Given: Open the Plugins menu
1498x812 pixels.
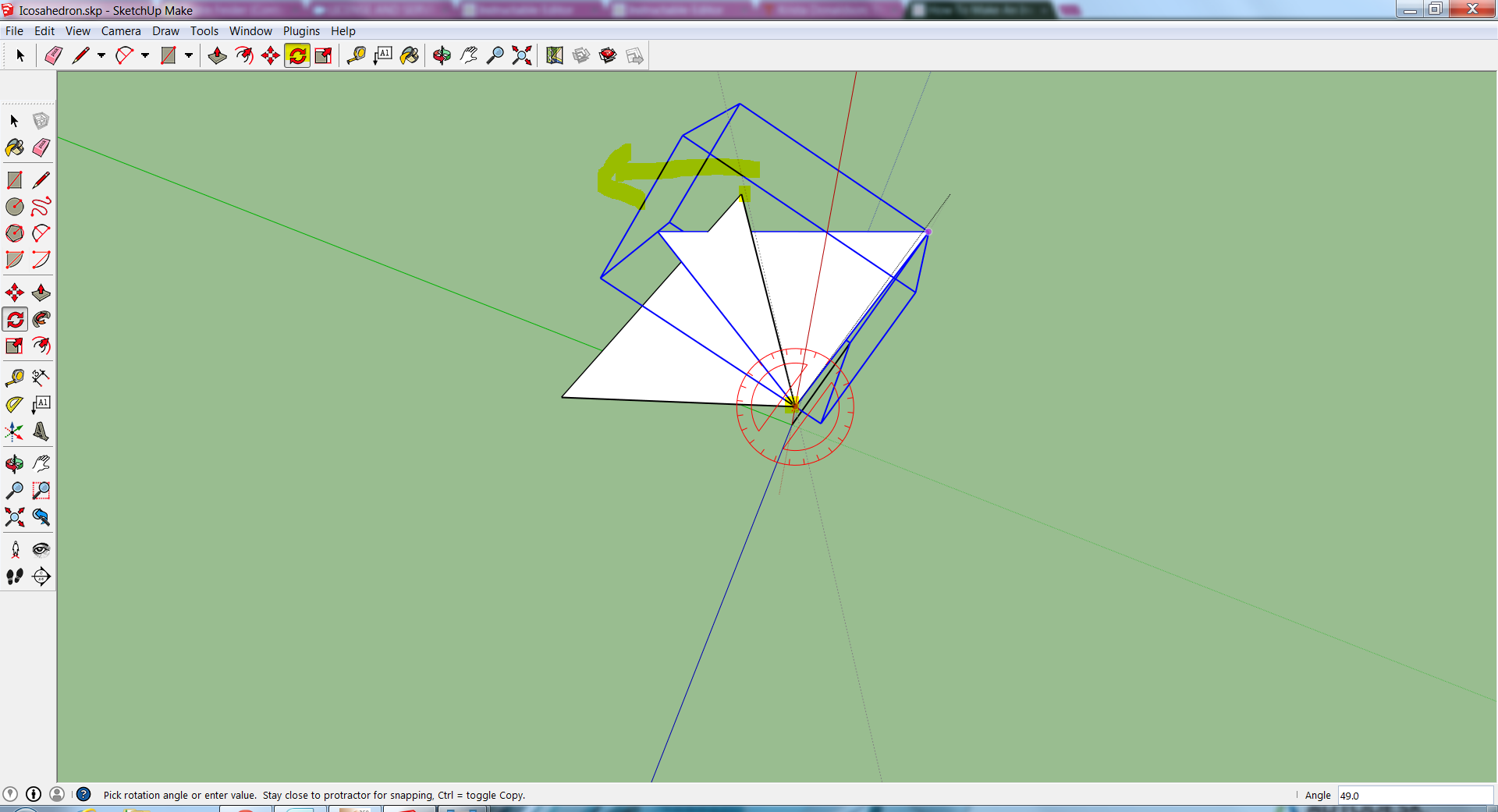Looking at the screenshot, I should [301, 31].
